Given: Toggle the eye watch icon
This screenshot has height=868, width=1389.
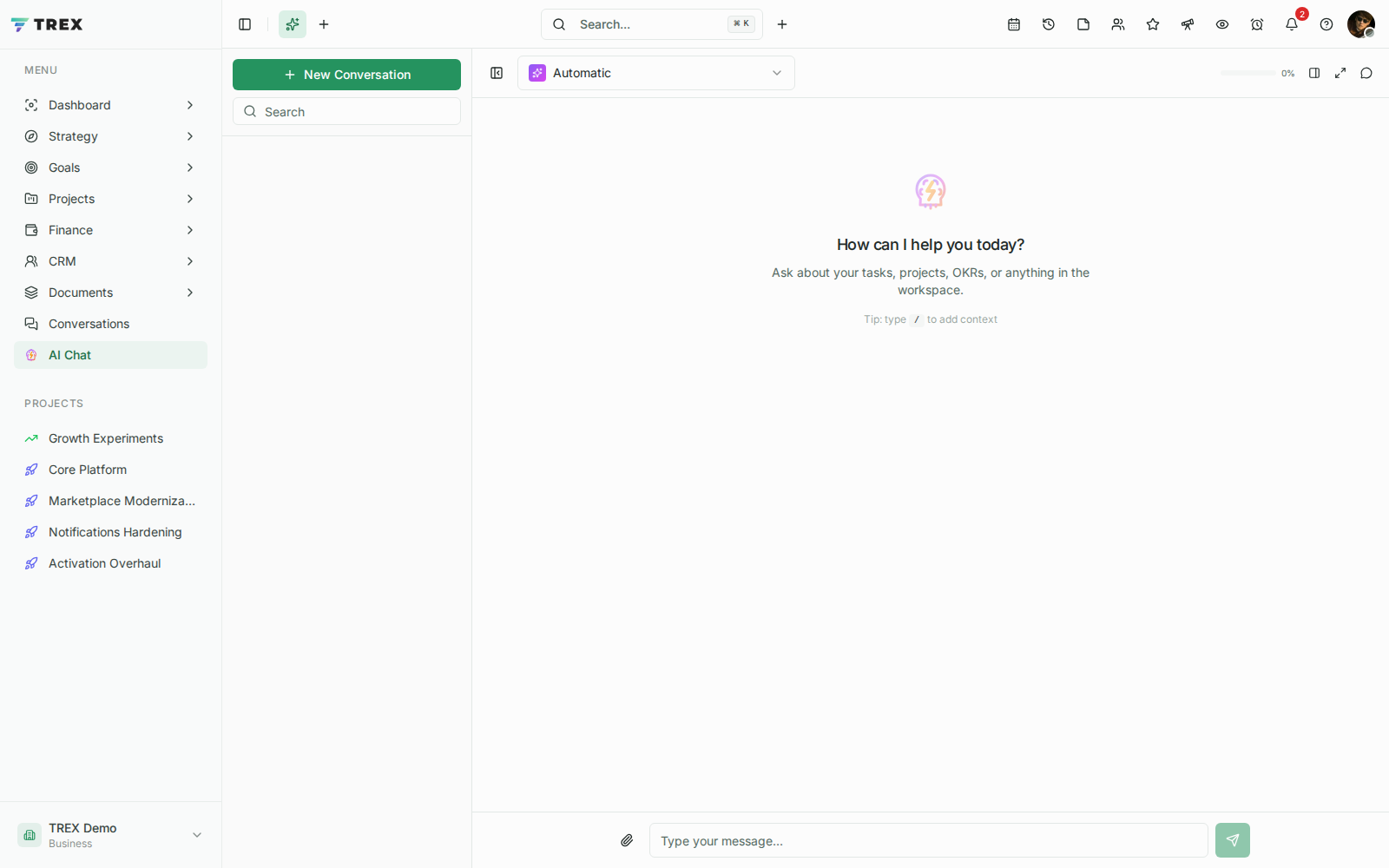Looking at the screenshot, I should pyautogui.click(x=1222, y=24).
